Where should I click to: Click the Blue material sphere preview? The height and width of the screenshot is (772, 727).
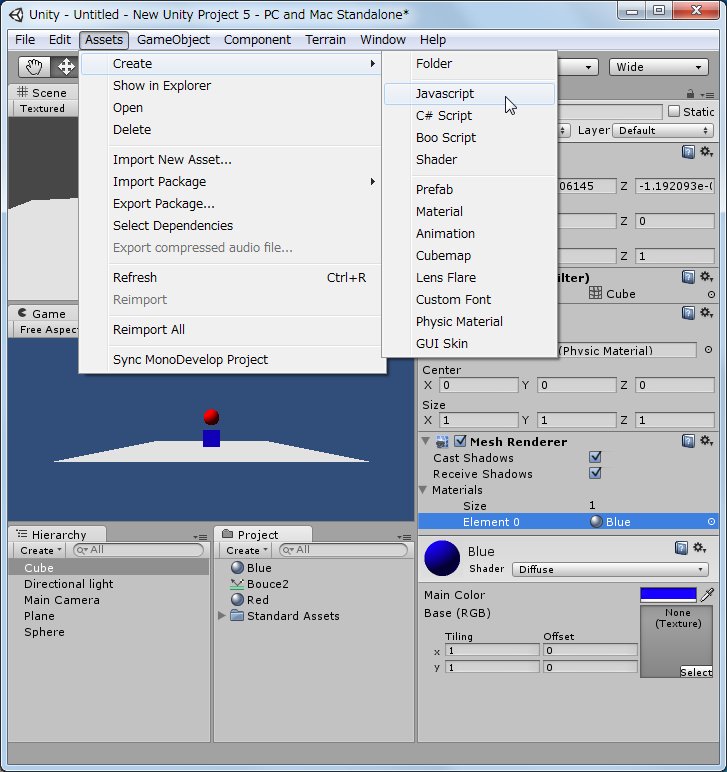442,558
